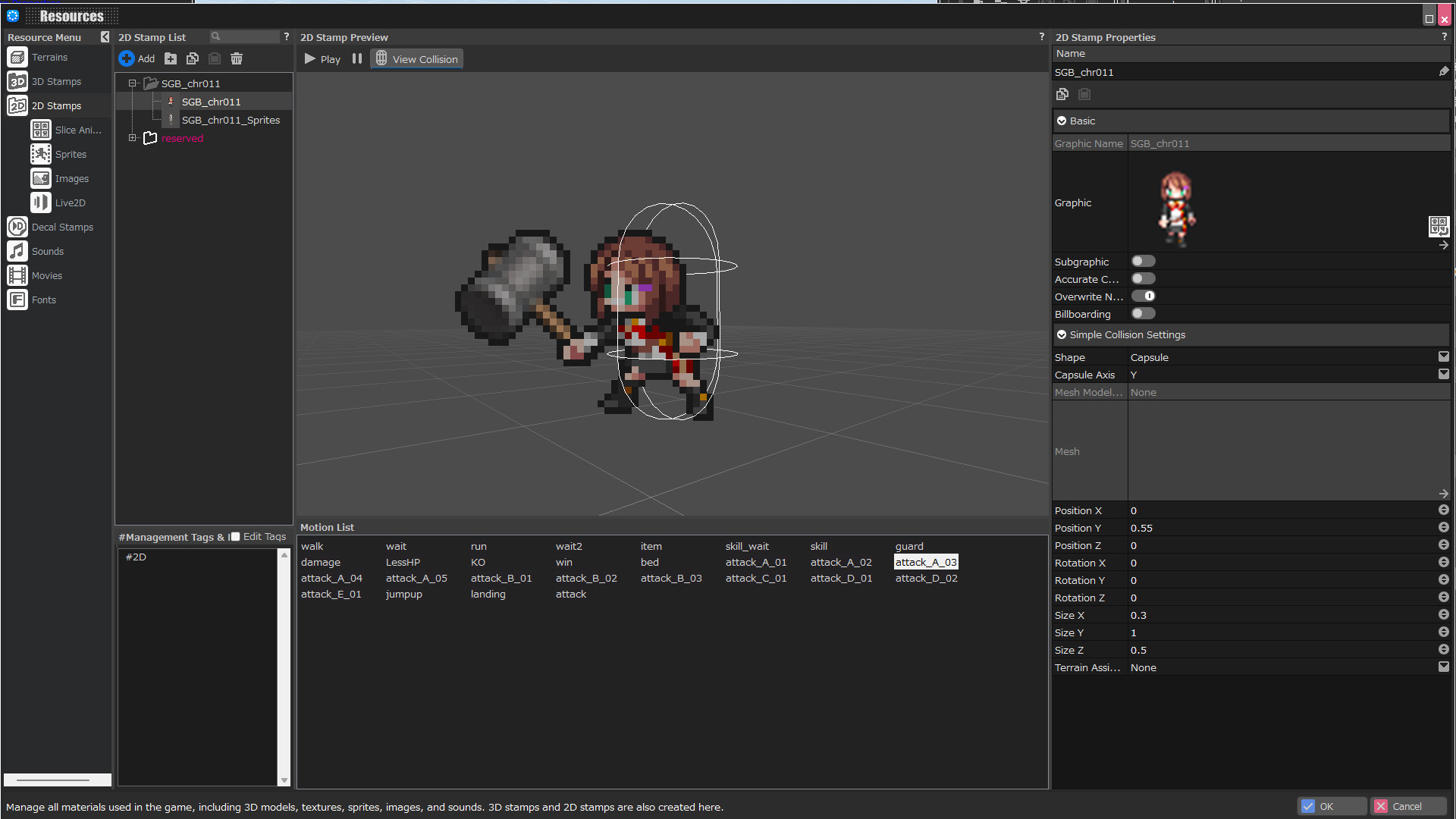Toggle the Billboarding switch
Screen dimensions: 1456x819
[x=1143, y=313]
